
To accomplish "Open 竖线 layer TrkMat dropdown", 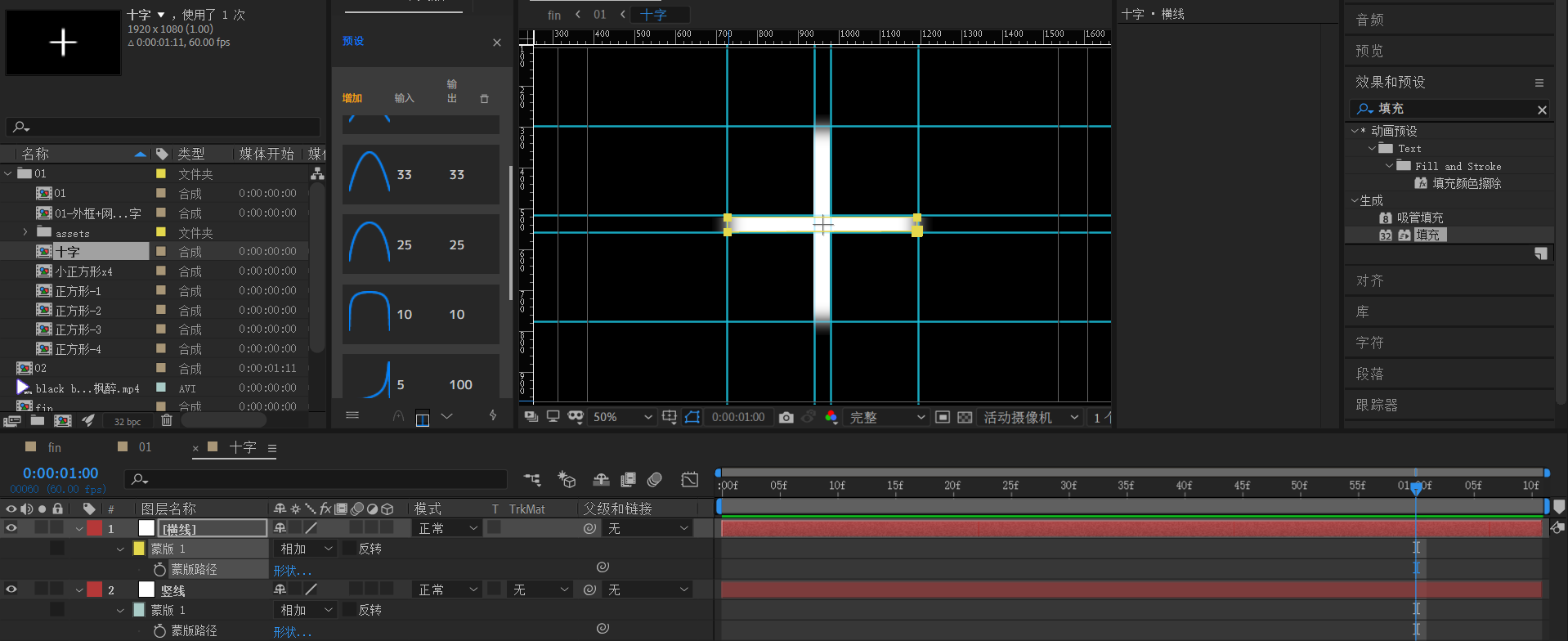I will point(538,589).
